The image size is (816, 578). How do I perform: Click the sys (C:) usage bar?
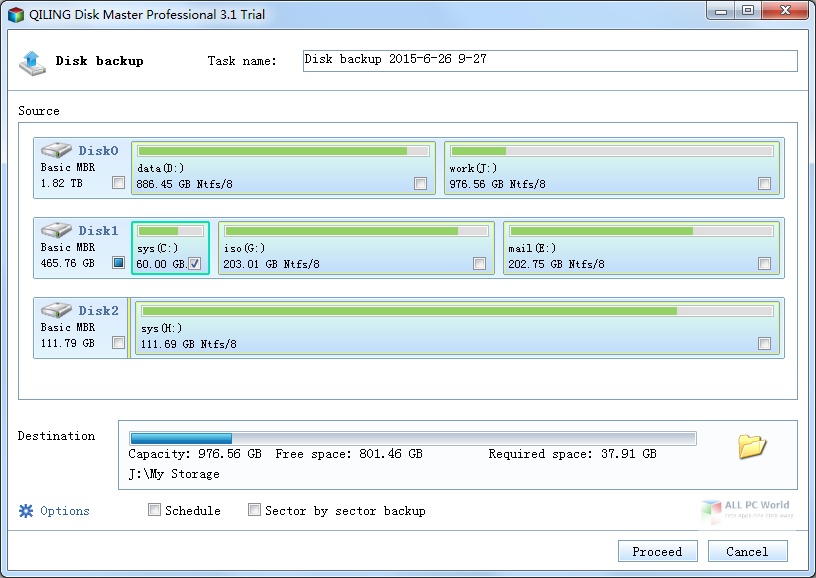(170, 231)
